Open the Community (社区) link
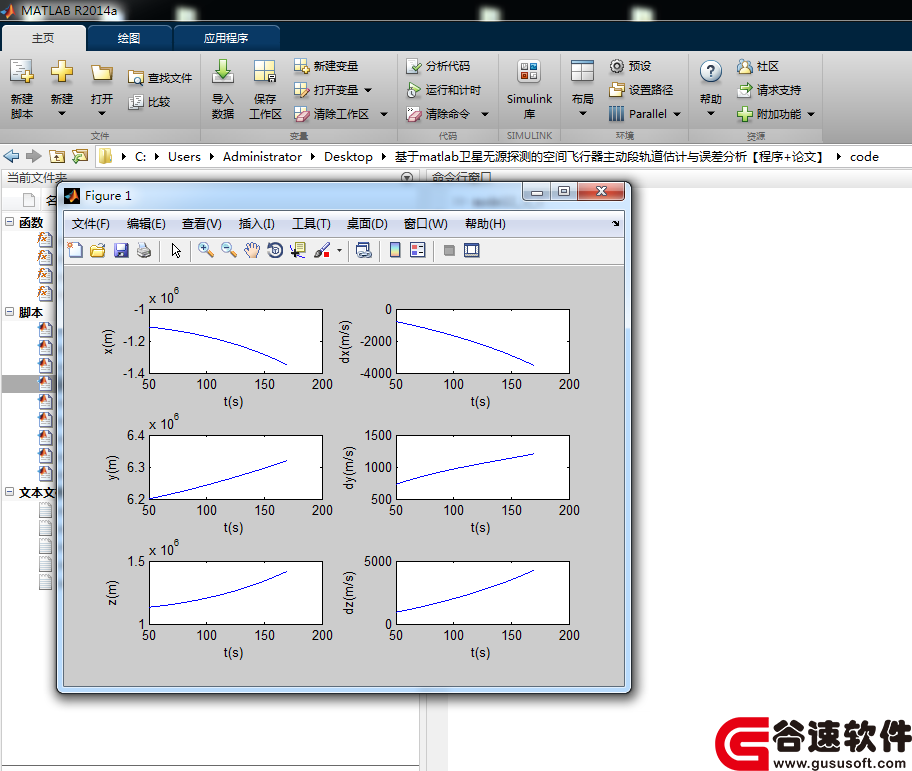Viewport: 912px width, 771px height. tap(757, 66)
